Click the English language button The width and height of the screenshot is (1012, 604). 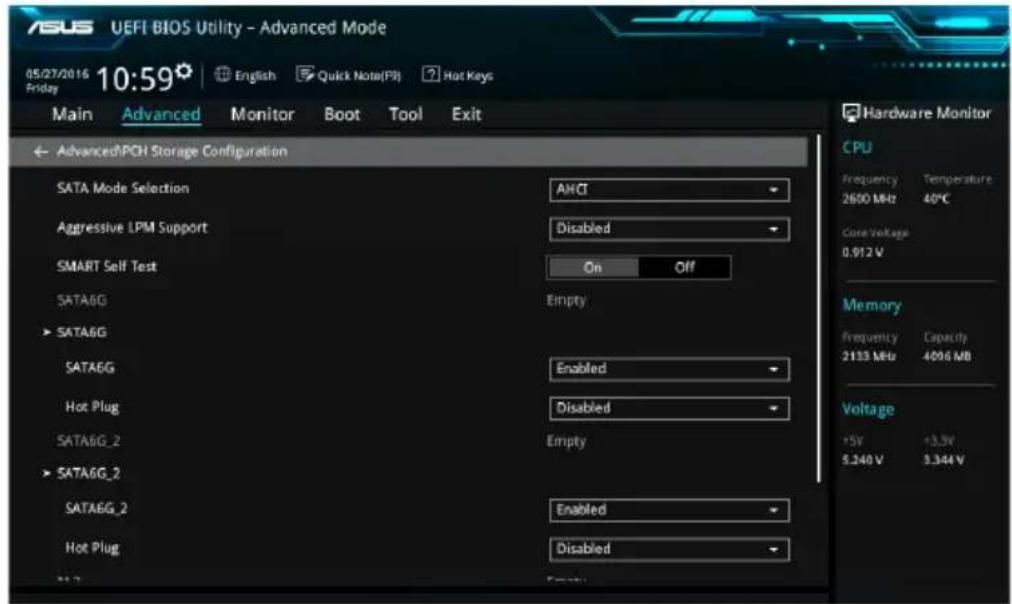(245, 75)
